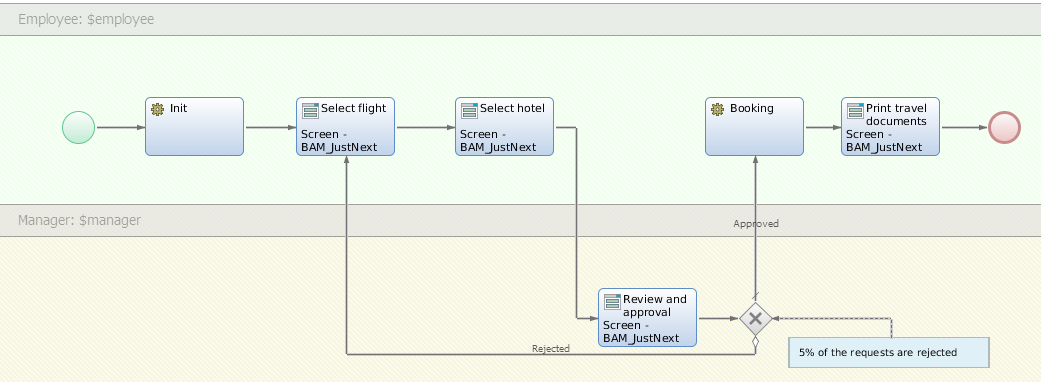Click the screen icon on Select flight
The width and height of the screenshot is (1041, 385).
click(x=311, y=111)
